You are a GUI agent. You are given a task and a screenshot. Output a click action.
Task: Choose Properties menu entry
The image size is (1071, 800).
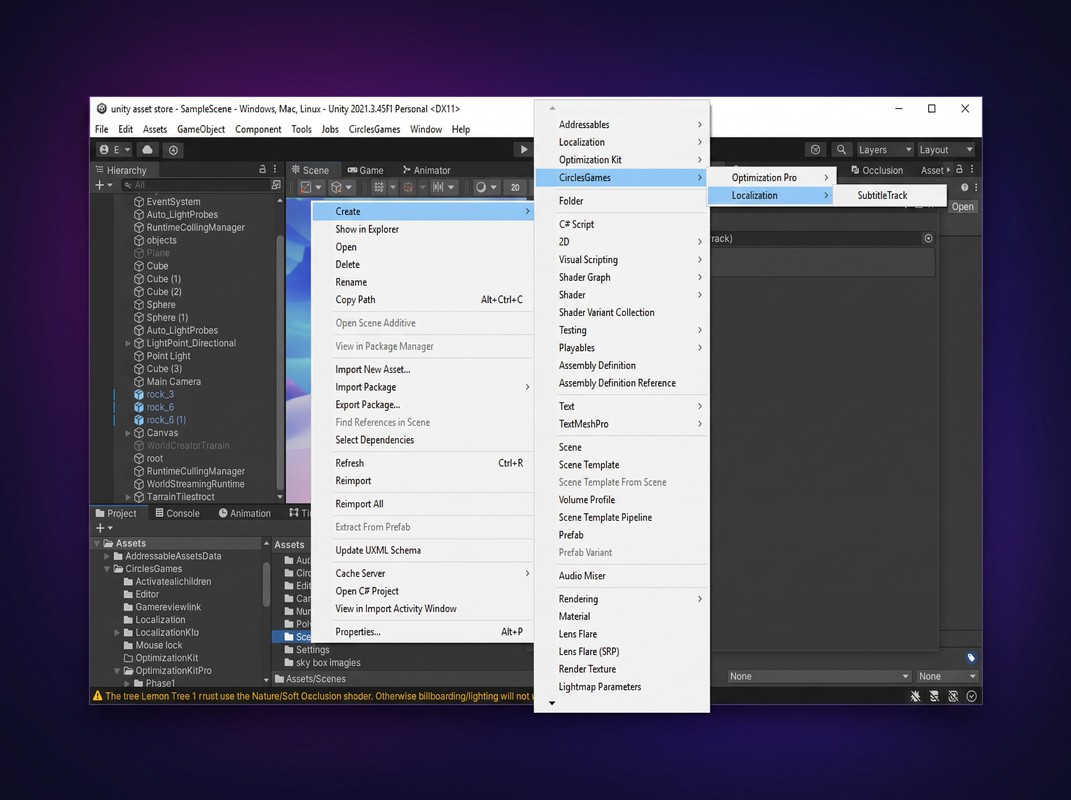[423, 632]
